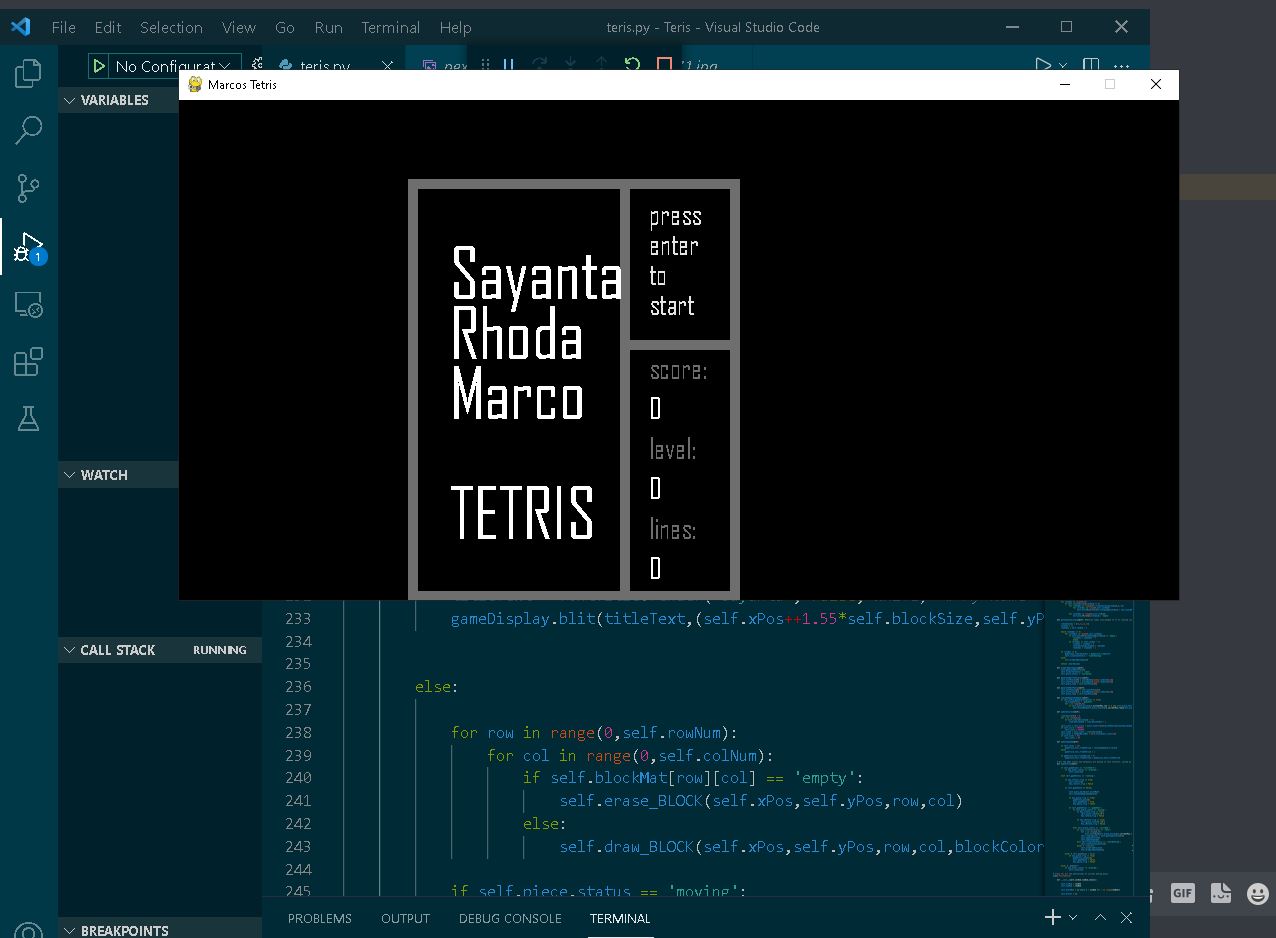Open the launch configuration dropdown
Viewport: 1276px width, 938px height.
[x=170, y=66]
